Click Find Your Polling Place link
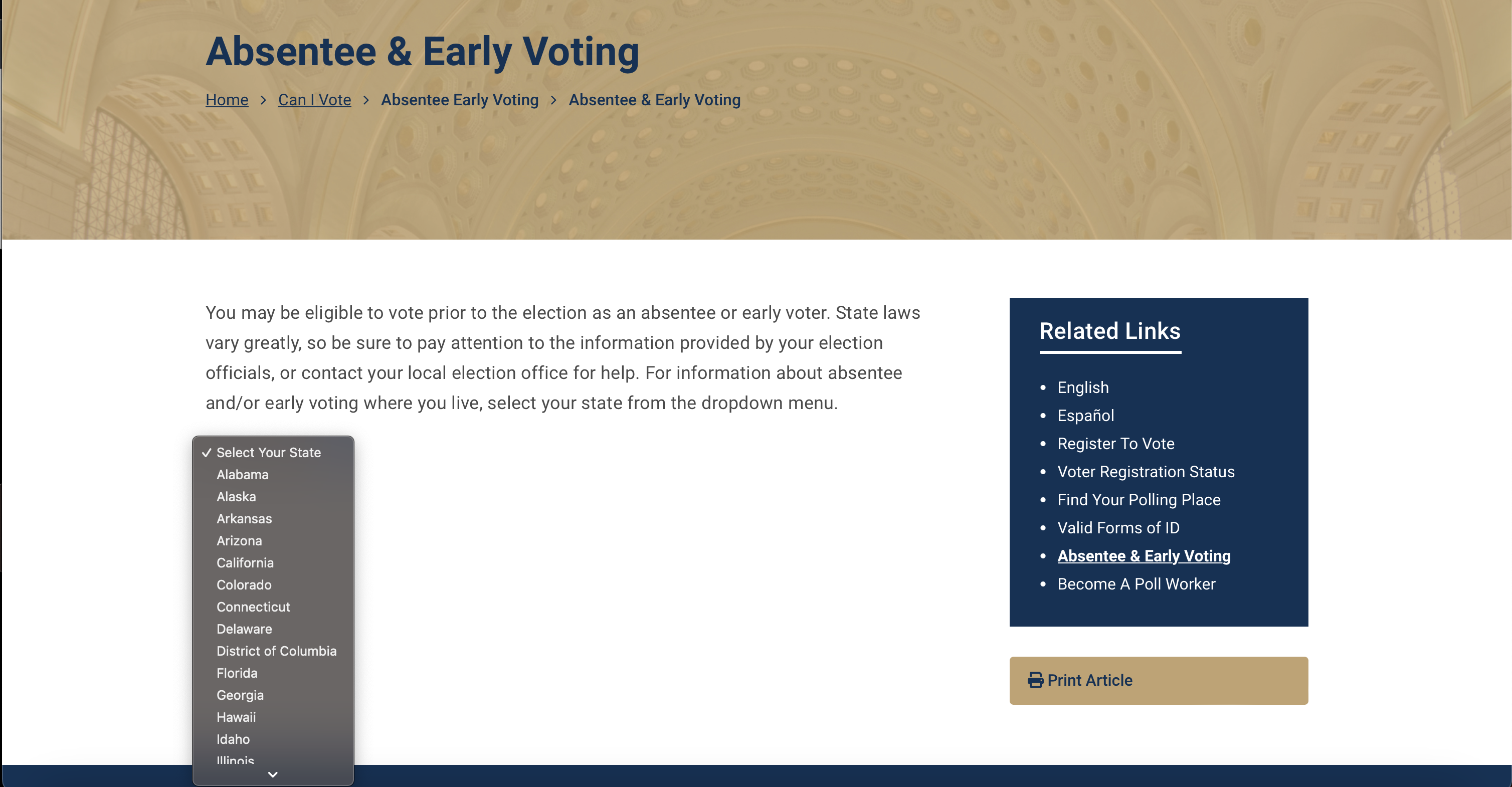This screenshot has height=787, width=1512. click(x=1139, y=499)
